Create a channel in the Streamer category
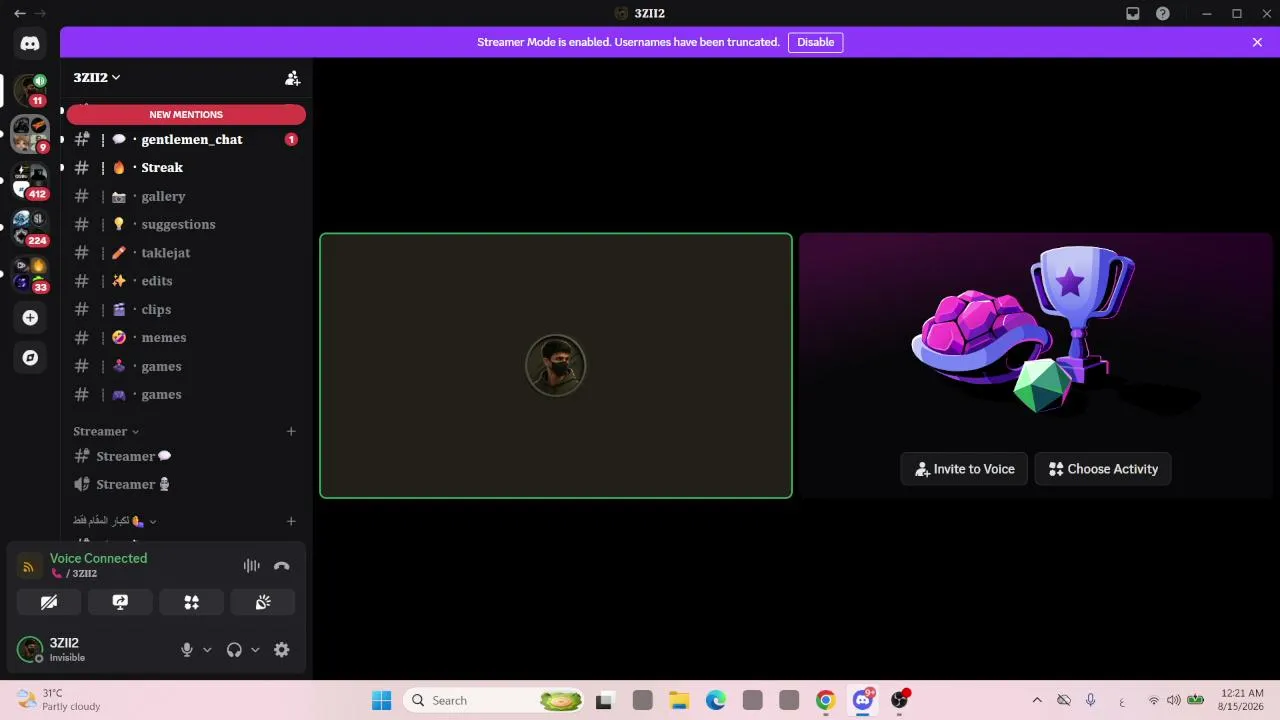1280x720 pixels. coord(291,431)
